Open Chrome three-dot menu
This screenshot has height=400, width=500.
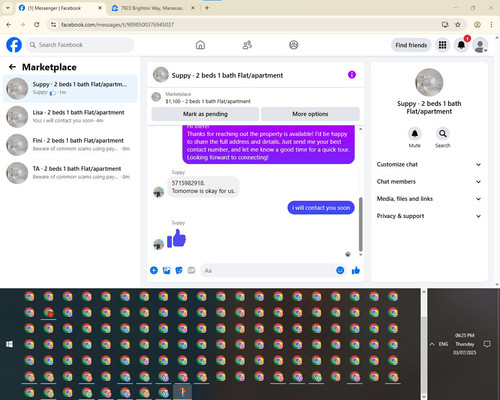point(491,24)
